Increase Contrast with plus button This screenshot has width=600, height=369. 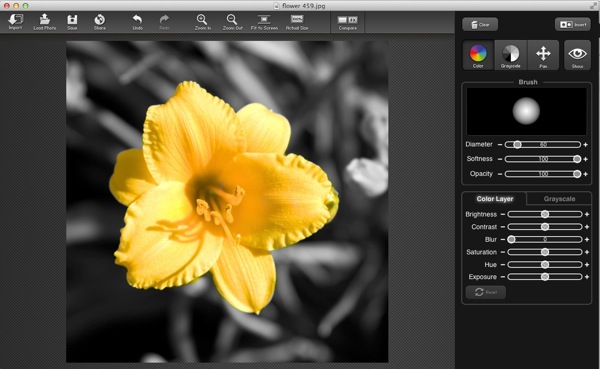[x=587, y=227]
